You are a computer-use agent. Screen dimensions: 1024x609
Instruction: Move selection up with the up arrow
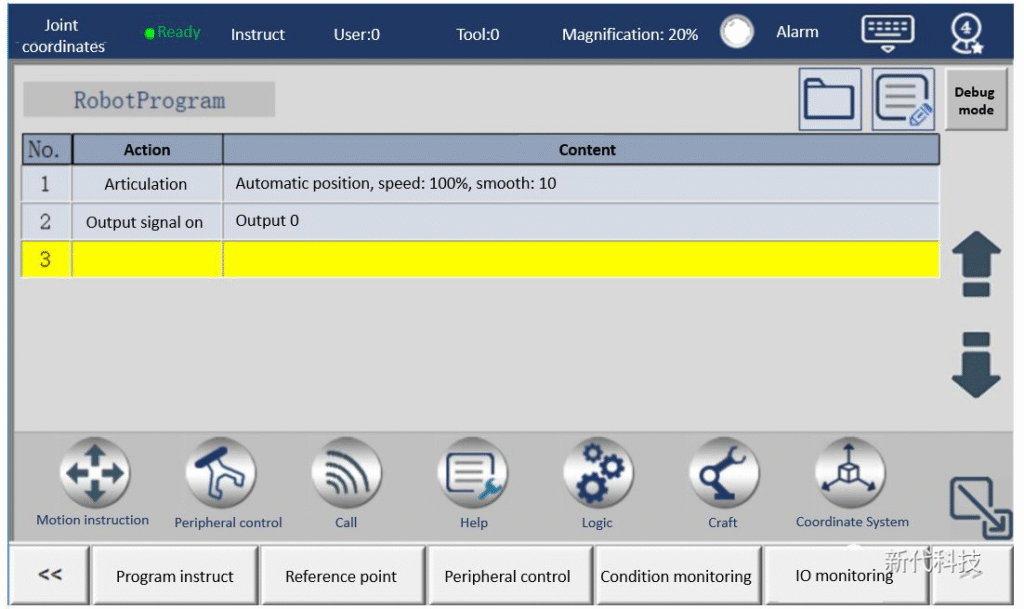pyautogui.click(x=975, y=264)
